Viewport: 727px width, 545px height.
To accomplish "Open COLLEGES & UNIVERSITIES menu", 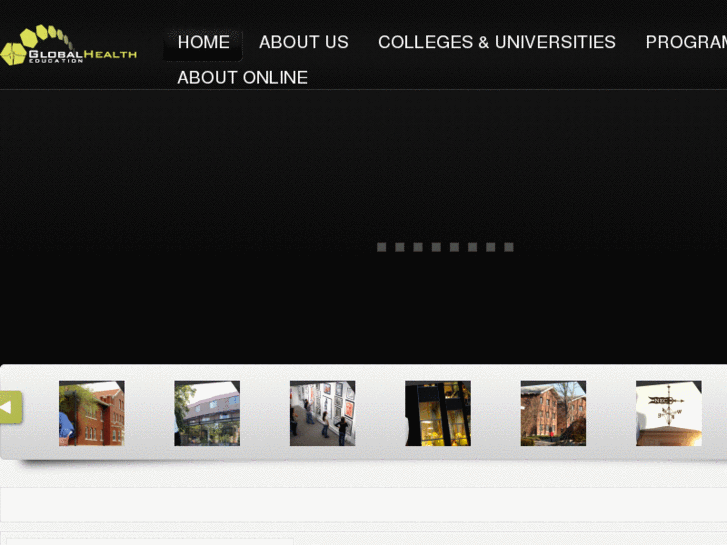I will (497, 42).
